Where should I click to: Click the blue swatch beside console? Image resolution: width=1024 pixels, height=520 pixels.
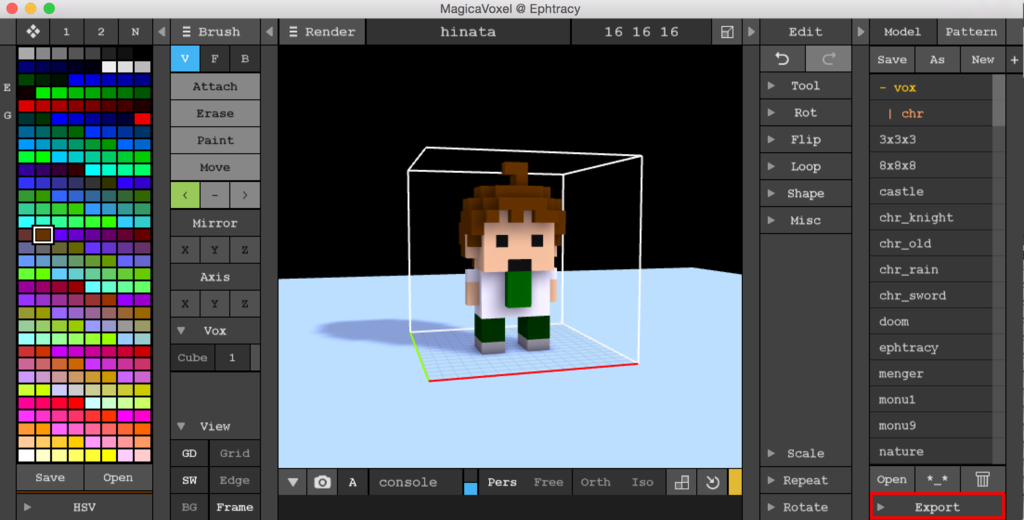(x=470, y=488)
